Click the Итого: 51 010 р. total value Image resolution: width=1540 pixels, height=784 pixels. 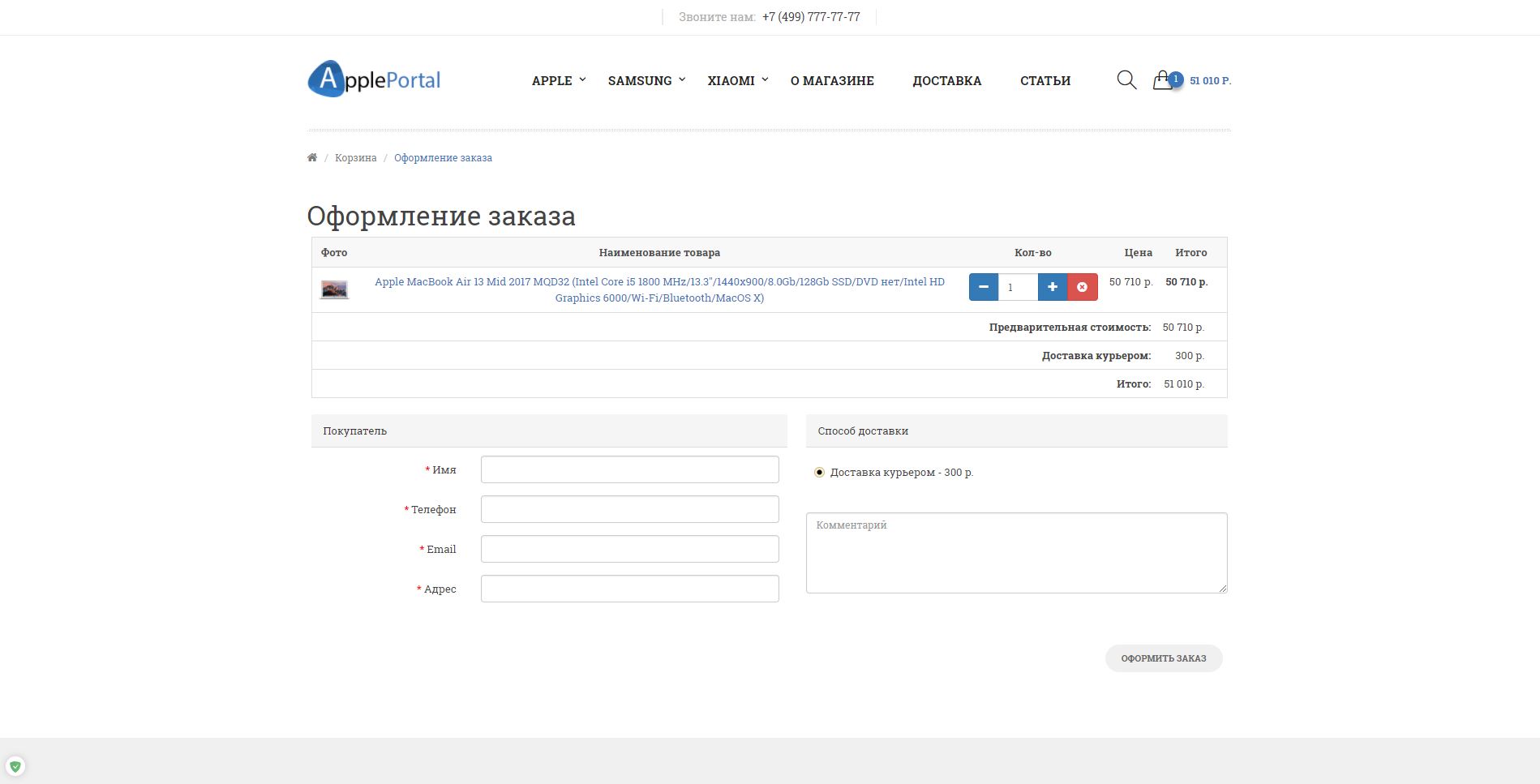pos(1184,383)
